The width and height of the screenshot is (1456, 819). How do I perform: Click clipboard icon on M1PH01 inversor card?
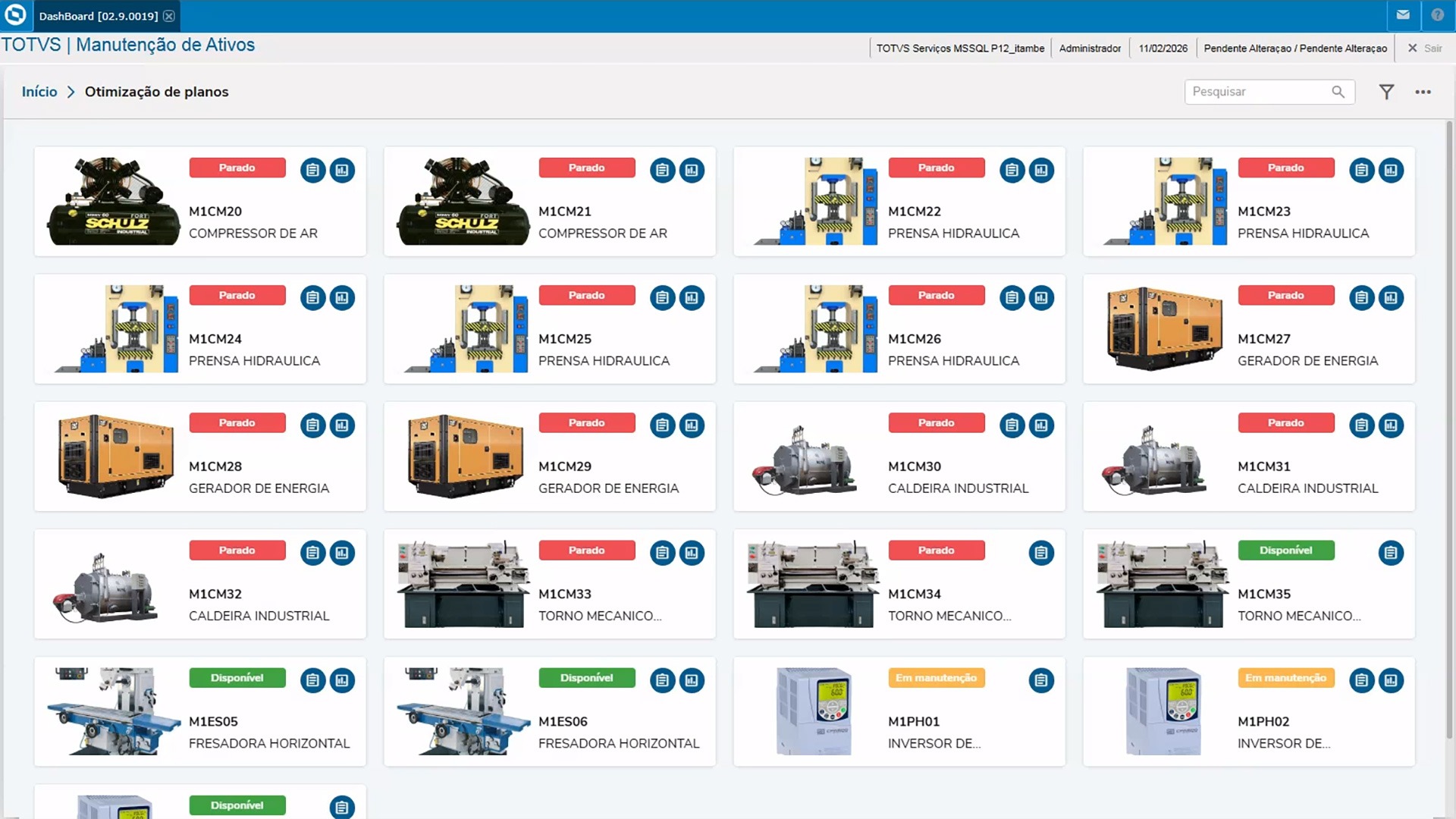tap(1041, 680)
